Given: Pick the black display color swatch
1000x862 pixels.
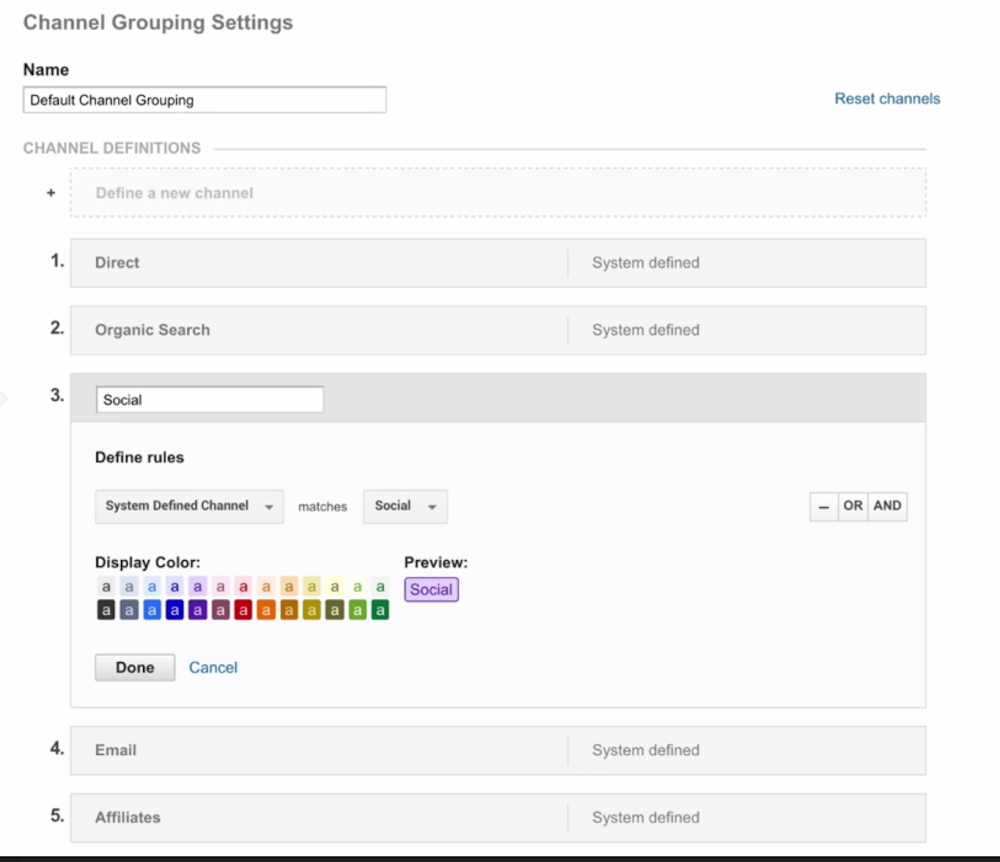Looking at the screenshot, I should point(106,610).
